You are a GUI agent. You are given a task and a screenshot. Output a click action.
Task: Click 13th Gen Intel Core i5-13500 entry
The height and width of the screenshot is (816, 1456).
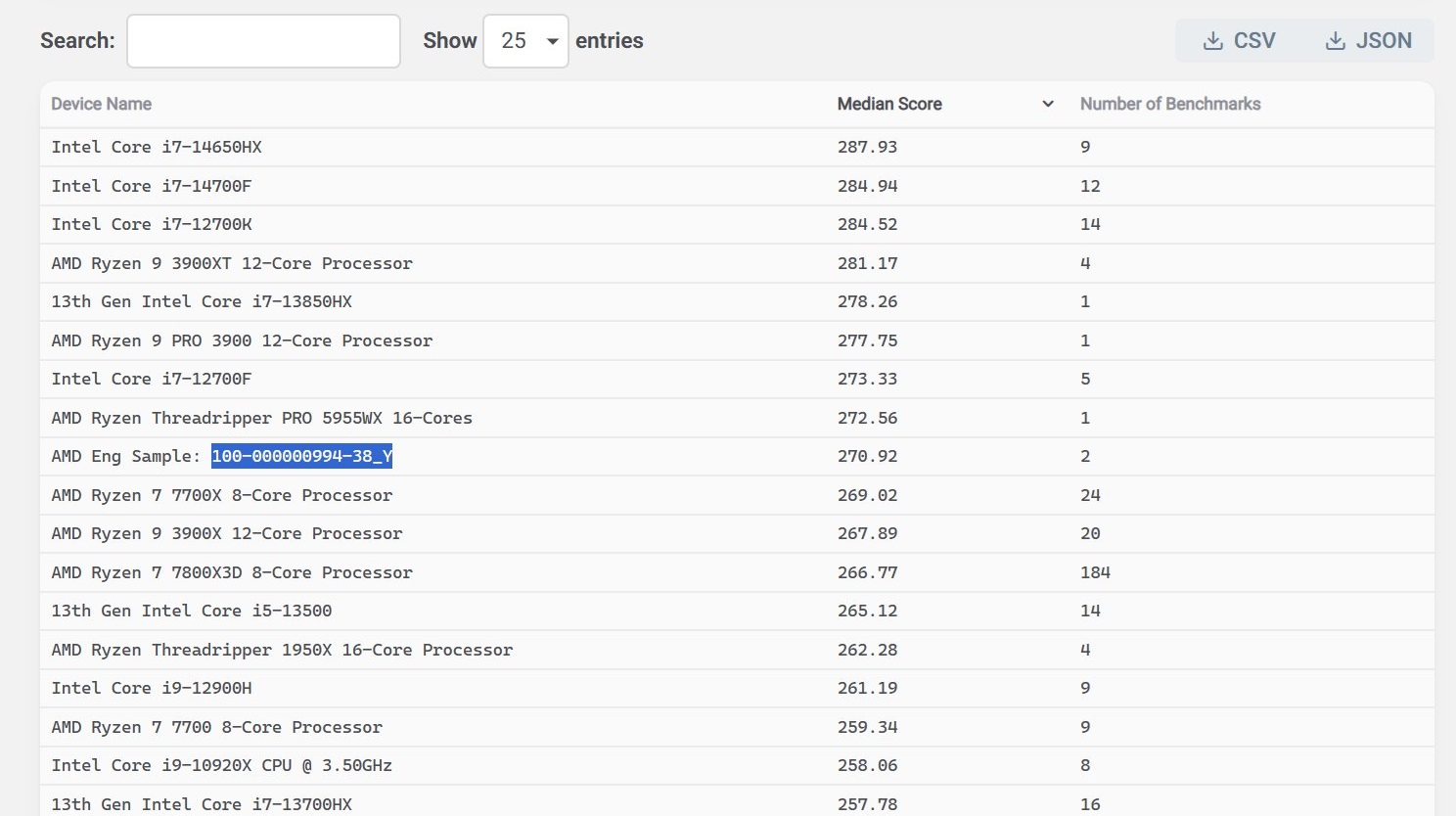click(192, 611)
